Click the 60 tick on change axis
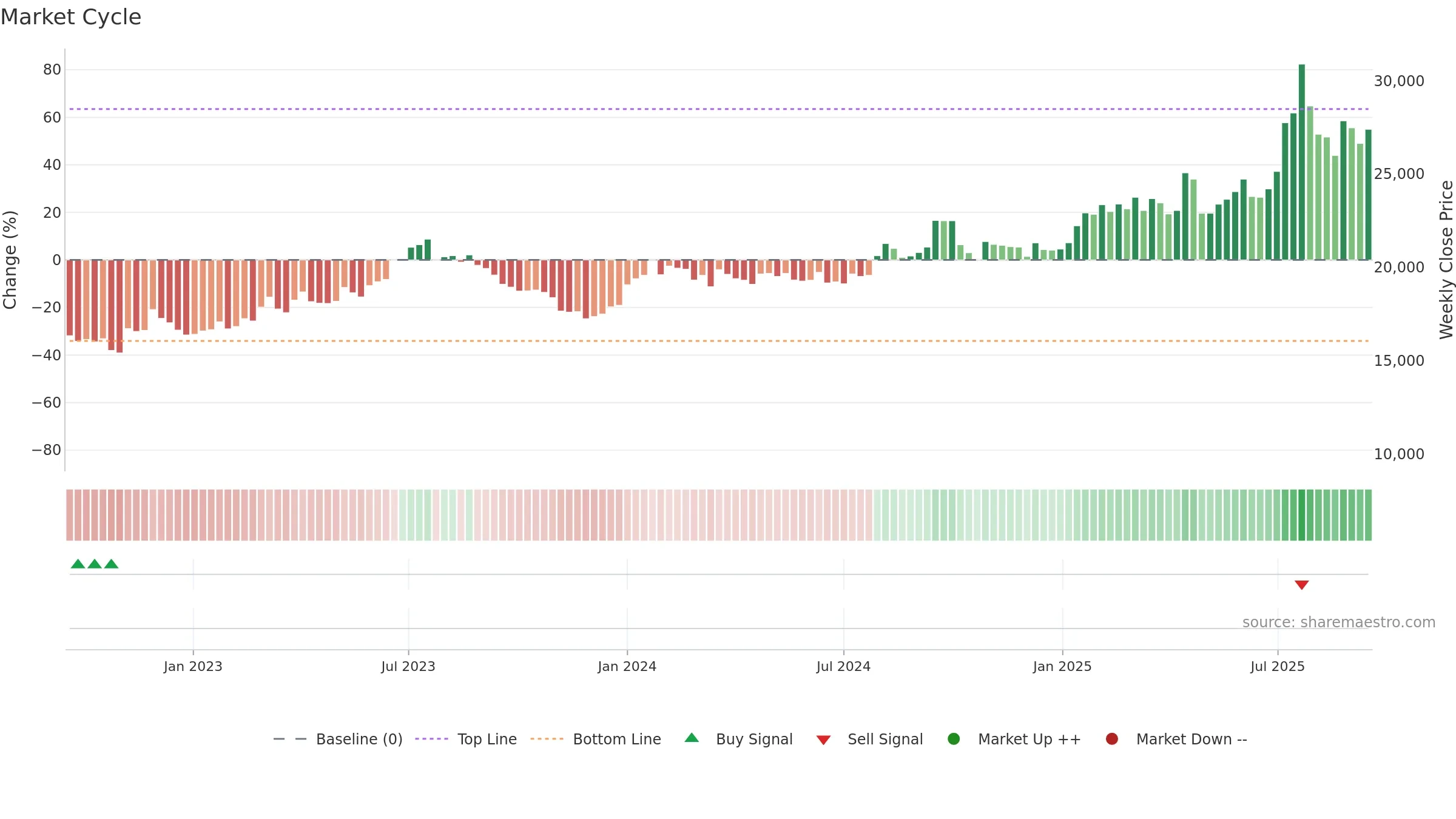Screen dimensions: 1456x819 click(52, 118)
